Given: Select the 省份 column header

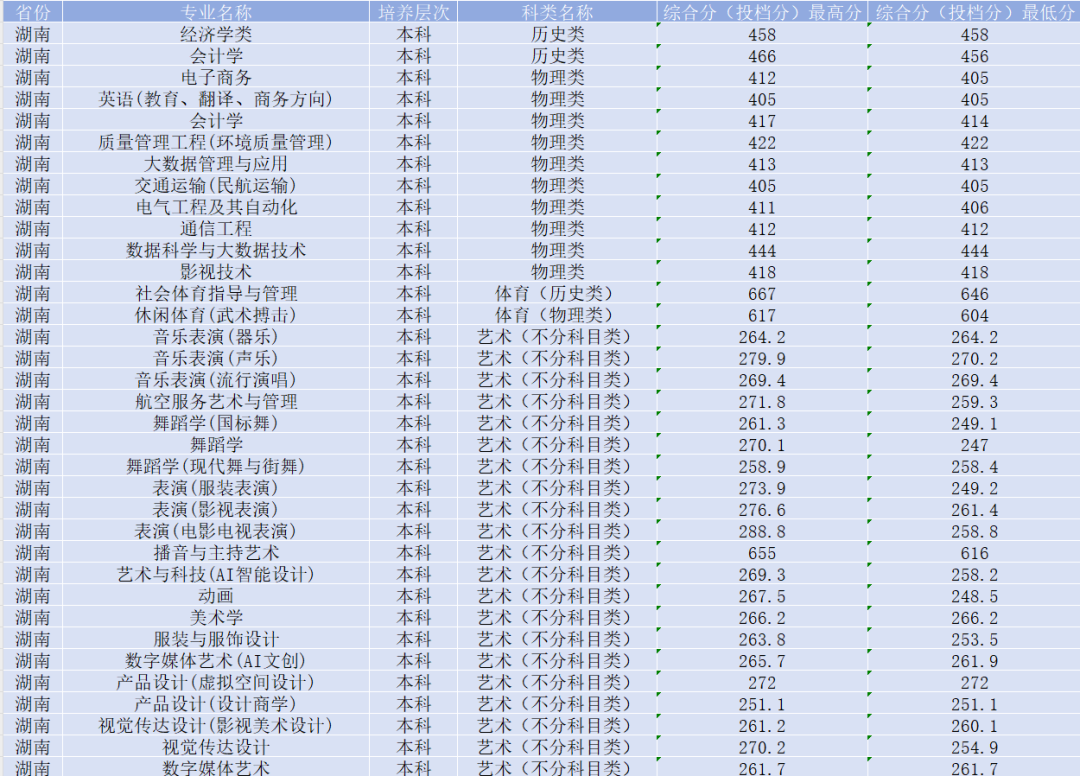Looking at the screenshot, I should click(32, 12).
